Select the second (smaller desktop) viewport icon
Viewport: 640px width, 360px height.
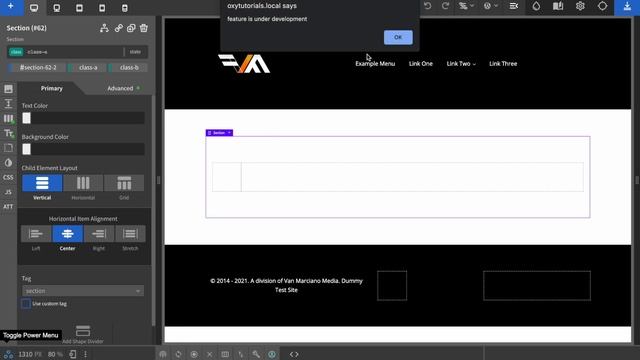click(57, 8)
